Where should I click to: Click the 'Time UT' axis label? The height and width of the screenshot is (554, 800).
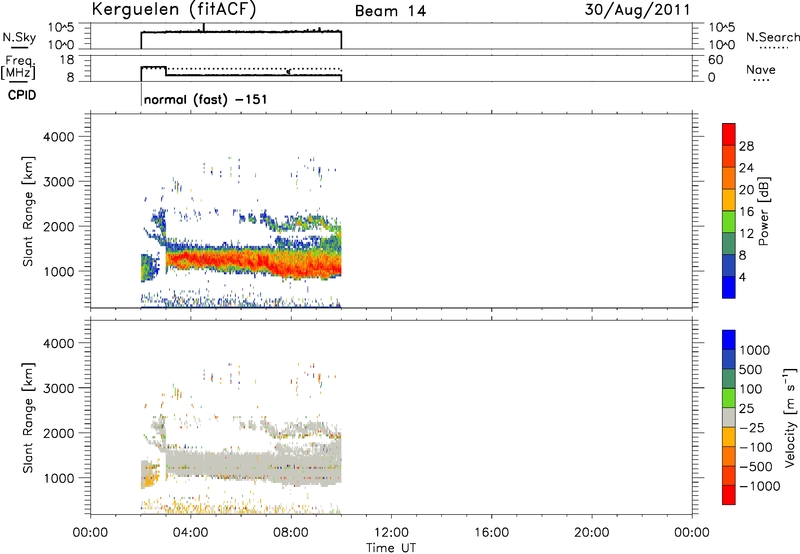(391, 548)
